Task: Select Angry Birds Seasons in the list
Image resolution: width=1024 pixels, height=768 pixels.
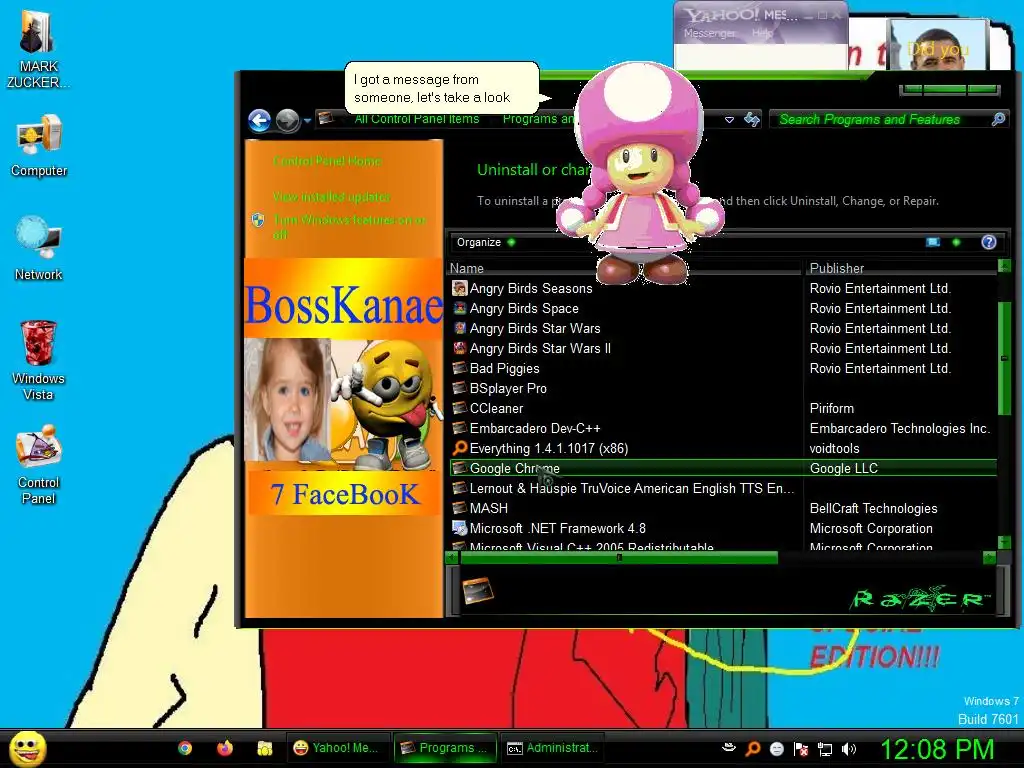Action: pyautogui.click(x=723, y=288)
